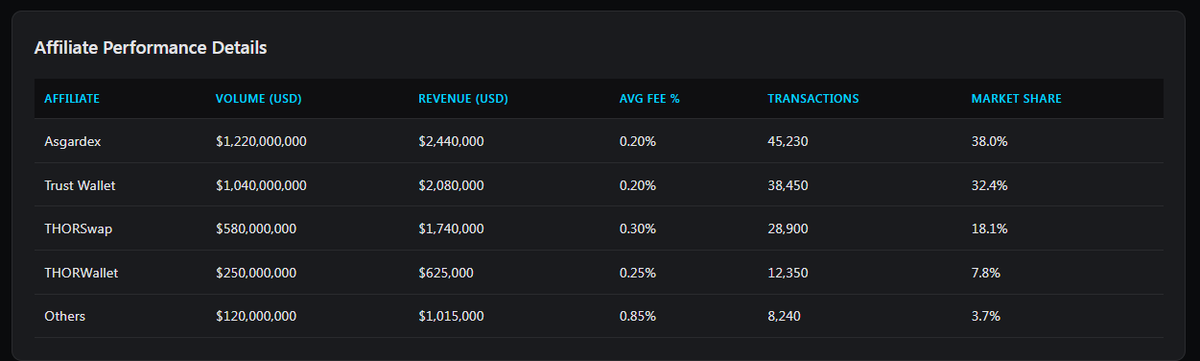Click the $1,015,000 revenue cell

[451, 316]
